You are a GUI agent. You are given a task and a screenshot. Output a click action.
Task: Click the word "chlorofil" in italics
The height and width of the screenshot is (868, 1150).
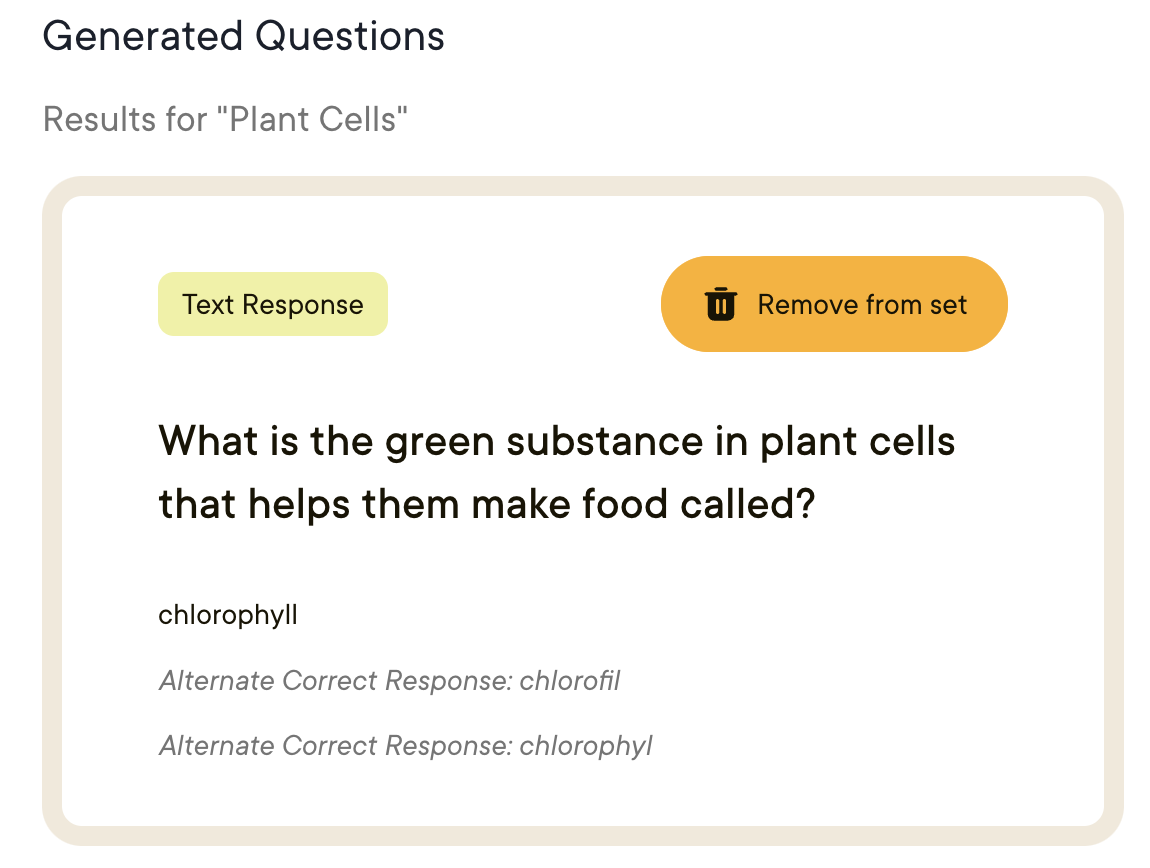570,681
